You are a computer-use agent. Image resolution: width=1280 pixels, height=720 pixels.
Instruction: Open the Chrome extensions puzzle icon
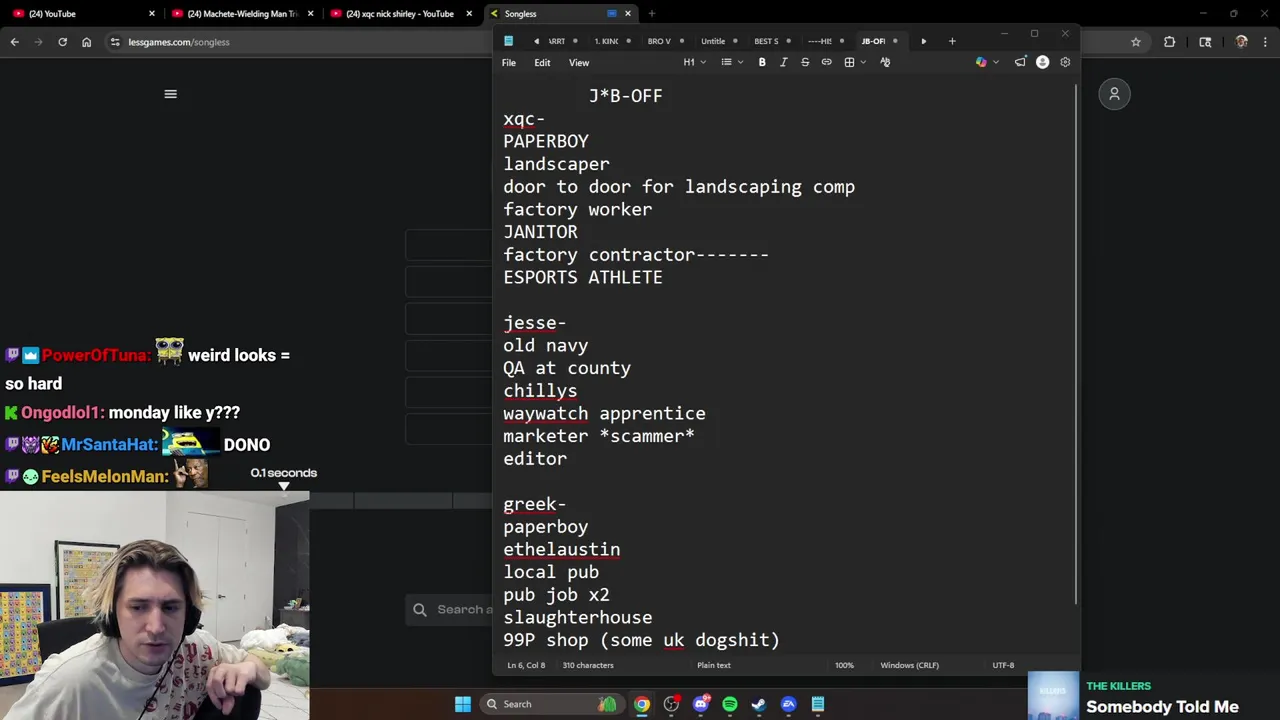1169,42
